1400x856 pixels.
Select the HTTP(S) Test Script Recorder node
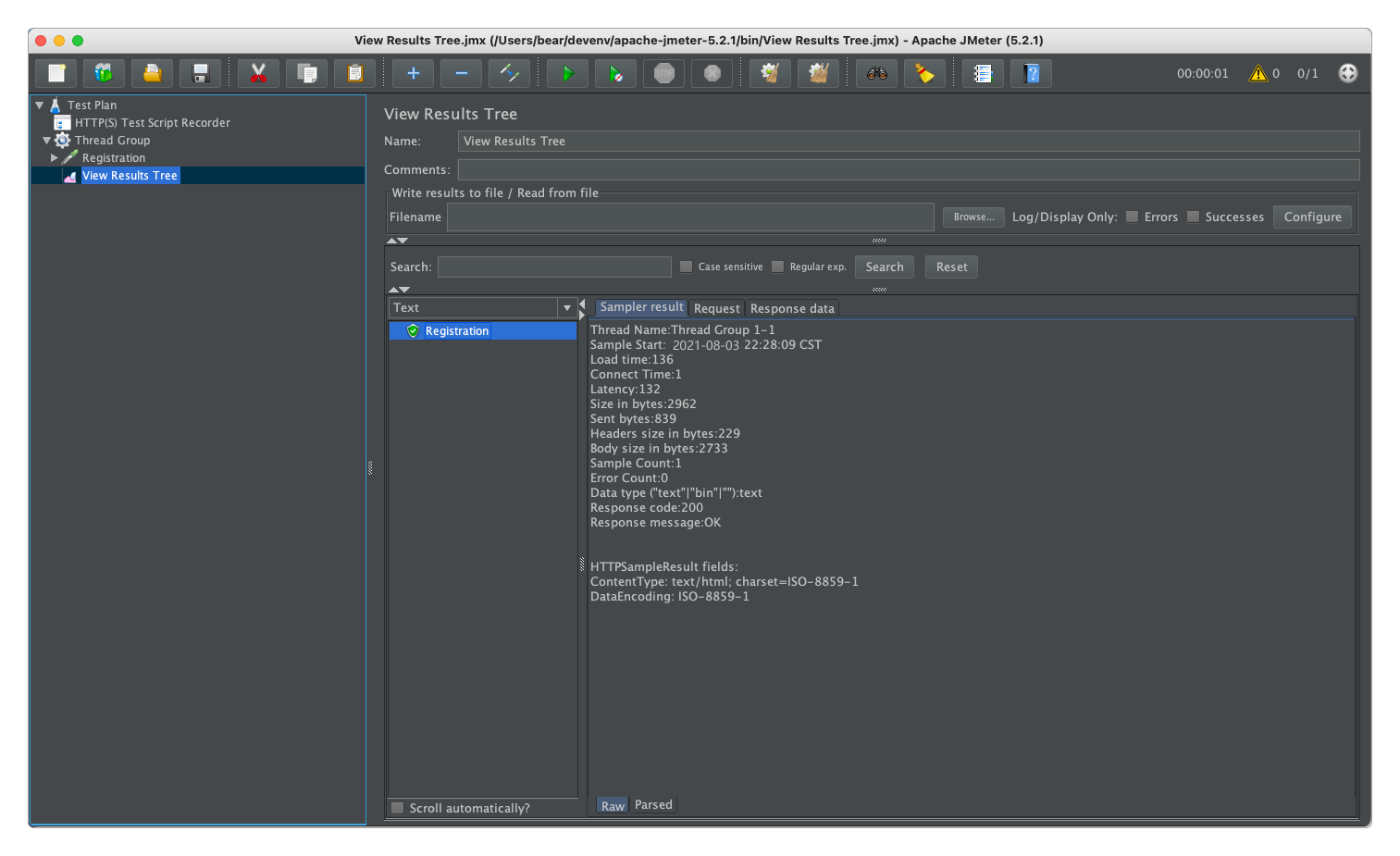click(x=152, y=122)
